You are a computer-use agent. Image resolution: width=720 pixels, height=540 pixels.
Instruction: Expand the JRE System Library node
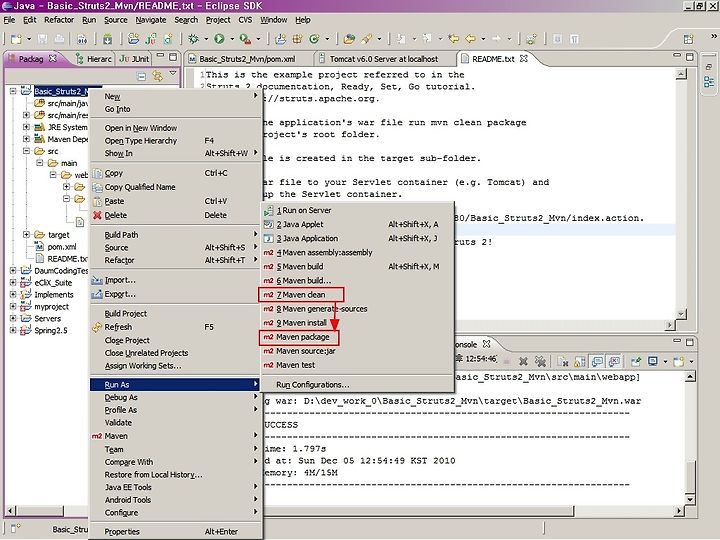[26, 127]
